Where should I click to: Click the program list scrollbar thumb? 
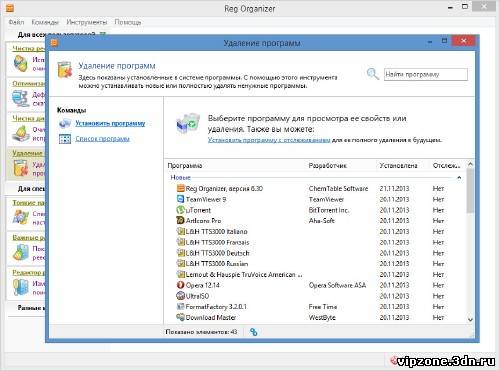click(x=470, y=191)
